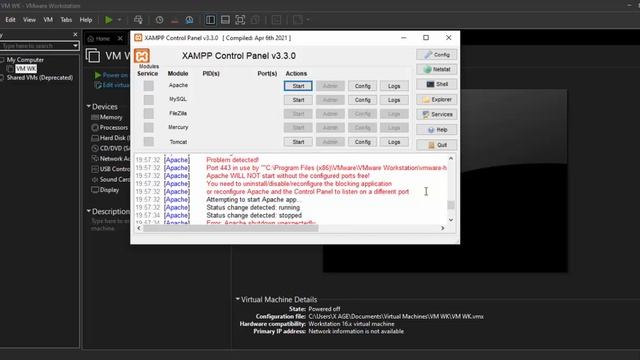
Task: View Apache Logs
Action: [394, 86]
